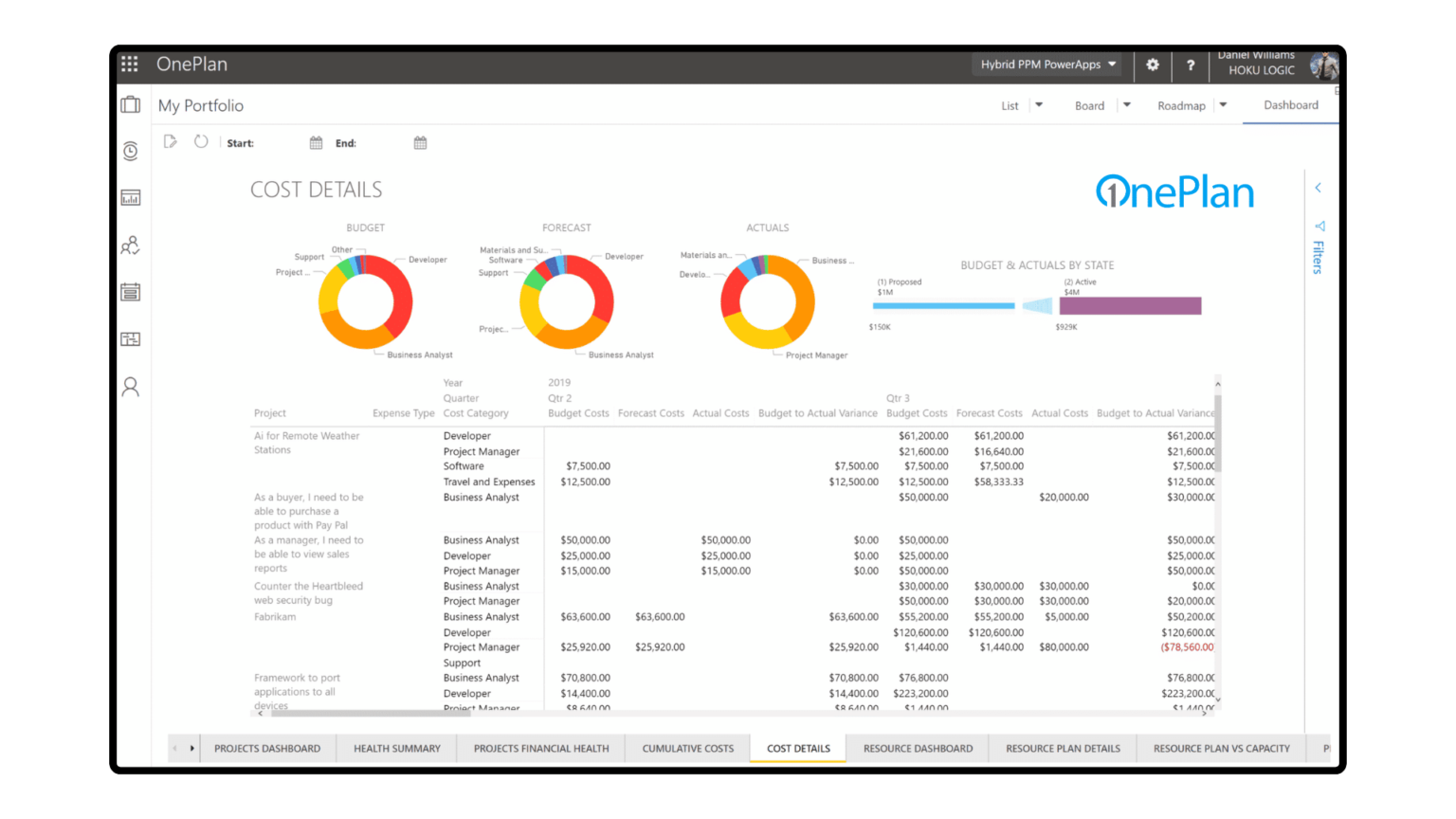
Task: Open the Hybrid PPM PowerApps dropdown
Action: point(1048,64)
